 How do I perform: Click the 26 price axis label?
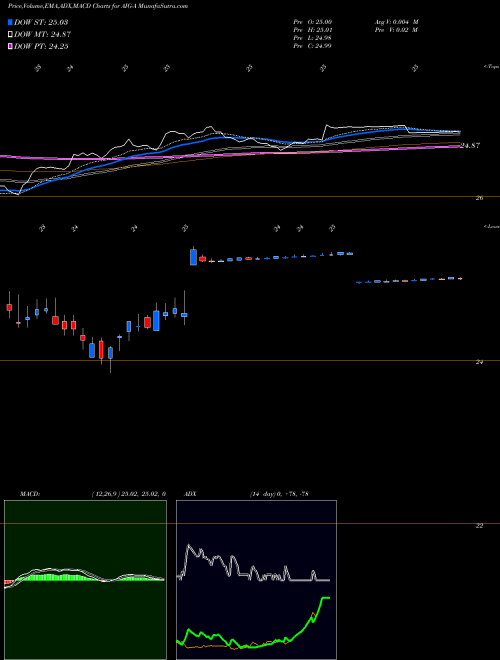pyautogui.click(x=479, y=198)
